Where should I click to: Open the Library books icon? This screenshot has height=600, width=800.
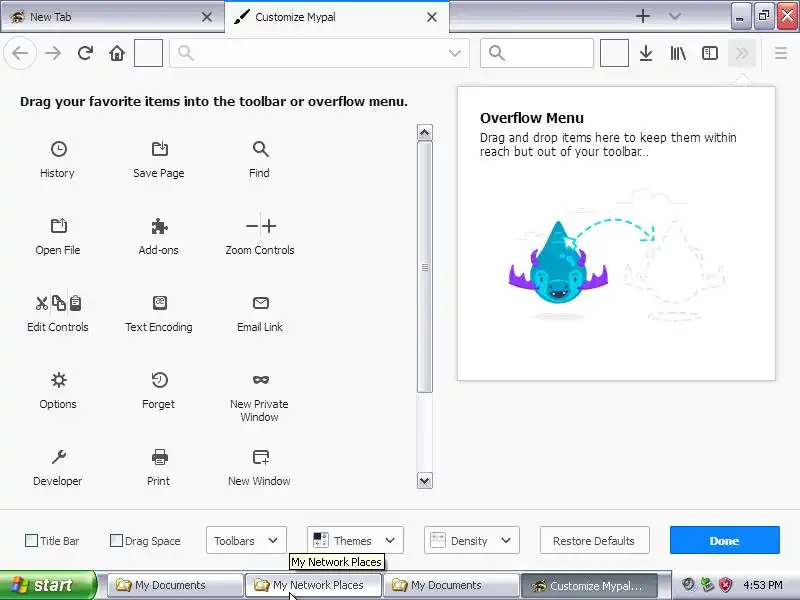(x=678, y=53)
